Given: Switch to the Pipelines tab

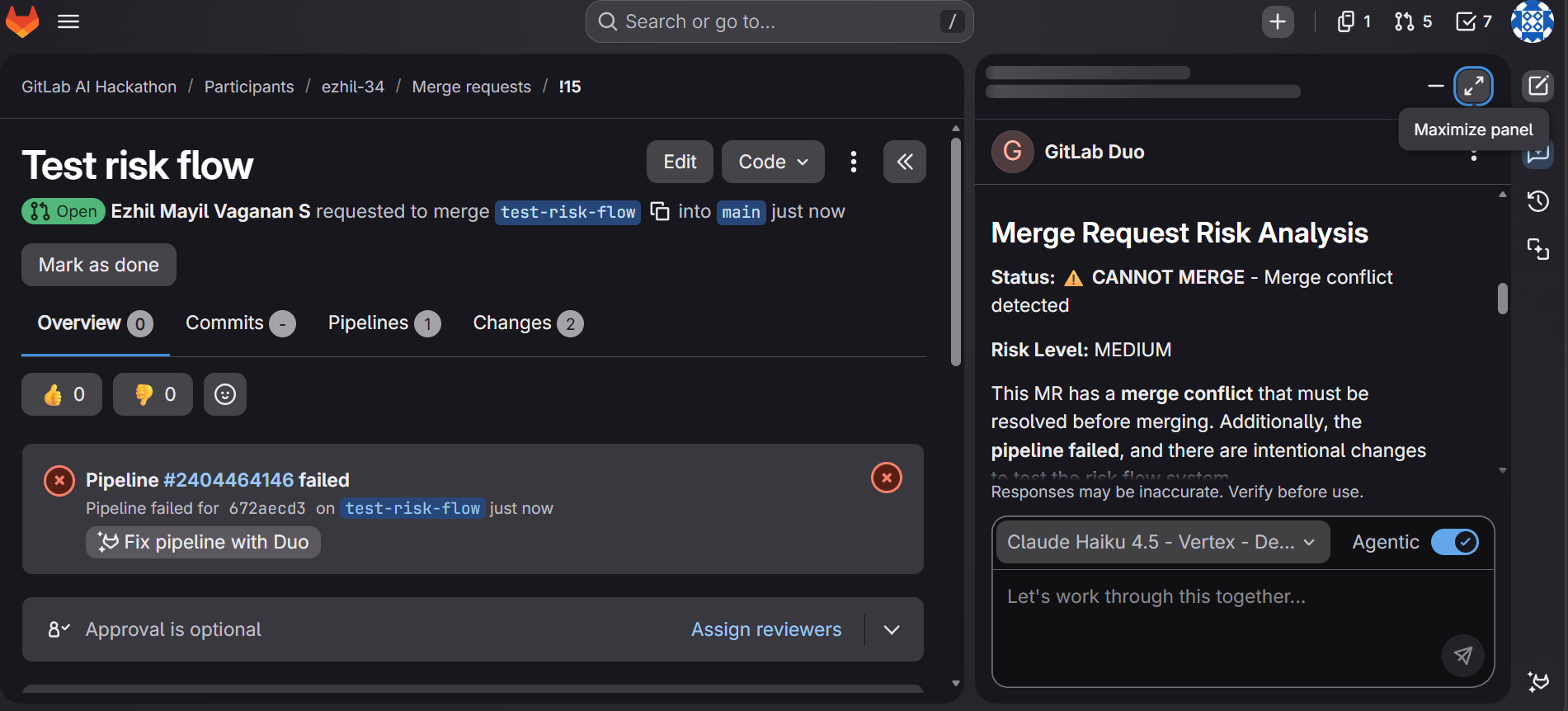Looking at the screenshot, I should (x=384, y=323).
